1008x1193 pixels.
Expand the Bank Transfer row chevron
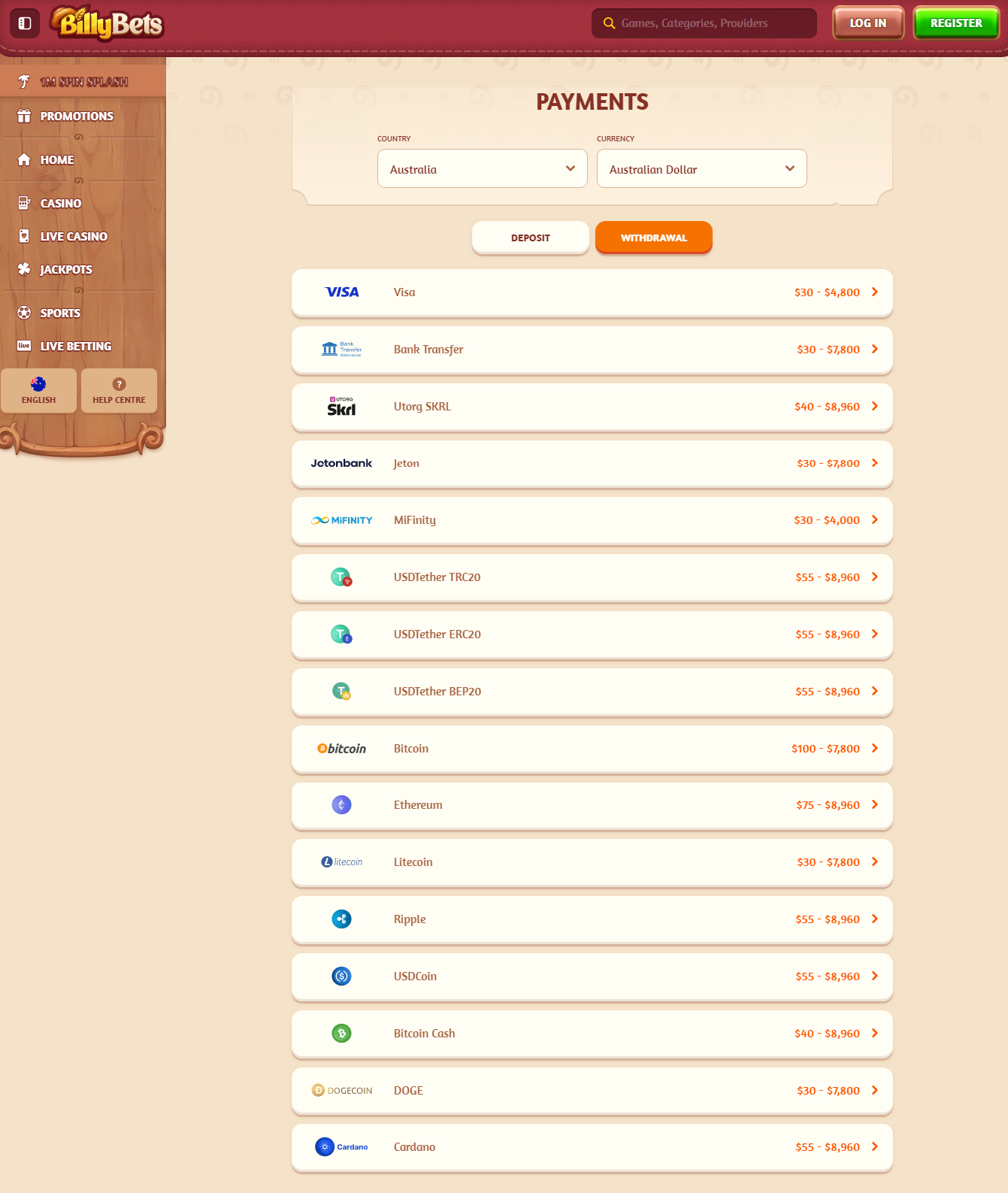coord(875,350)
